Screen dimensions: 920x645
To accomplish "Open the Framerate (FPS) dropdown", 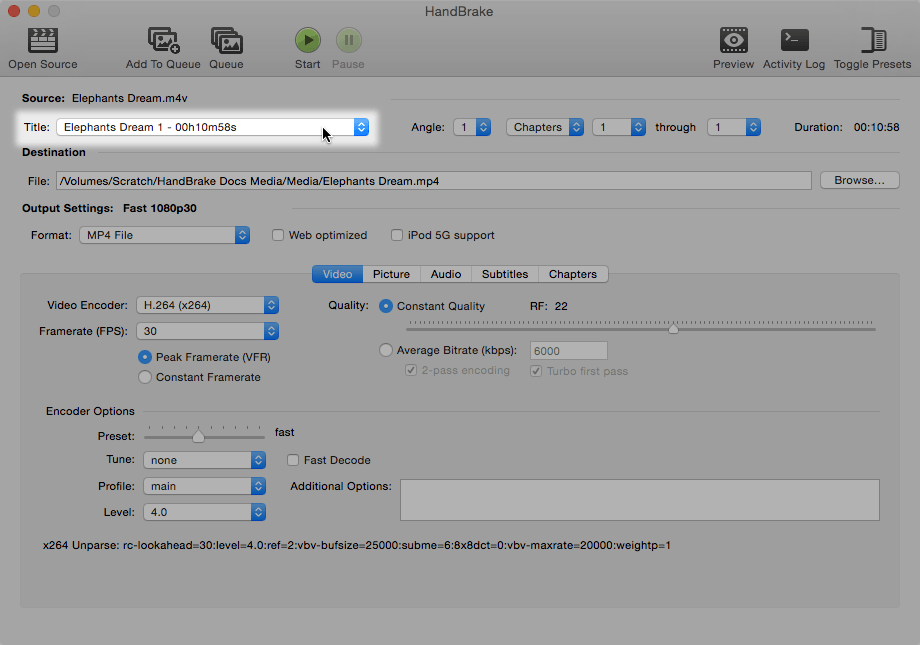I will [x=208, y=331].
